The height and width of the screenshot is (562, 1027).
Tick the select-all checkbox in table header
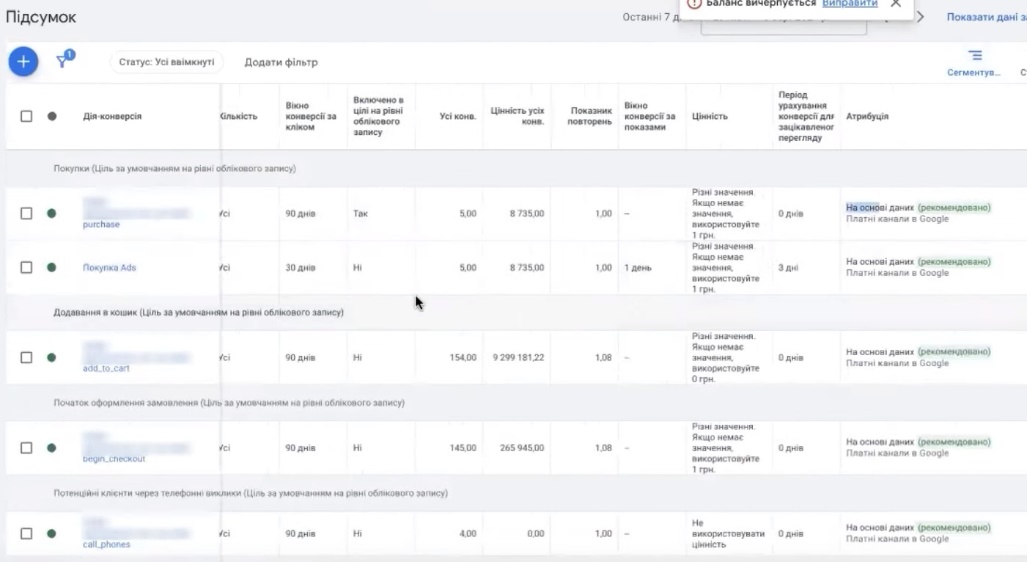click(27, 116)
